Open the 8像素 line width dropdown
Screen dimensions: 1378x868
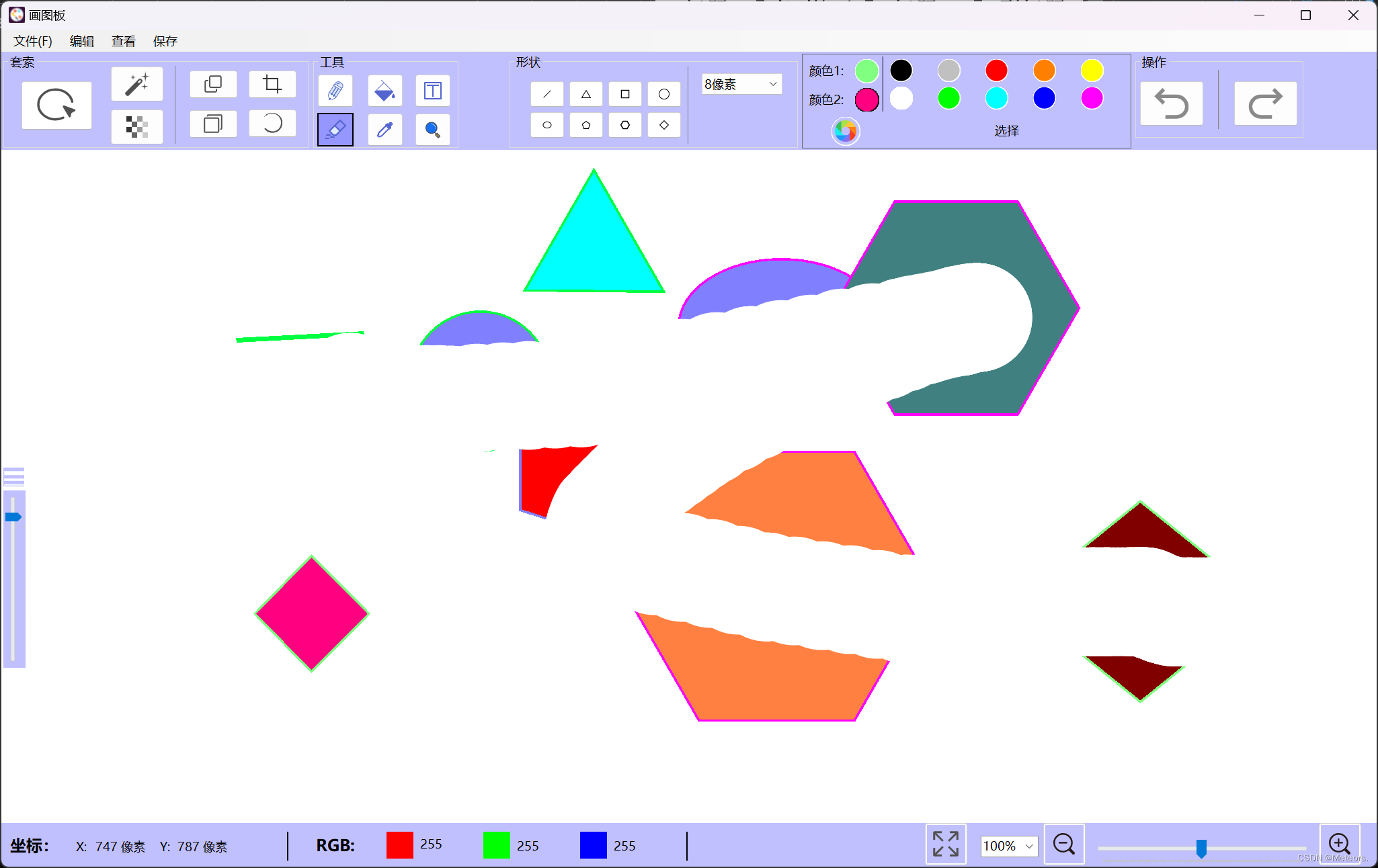[741, 84]
